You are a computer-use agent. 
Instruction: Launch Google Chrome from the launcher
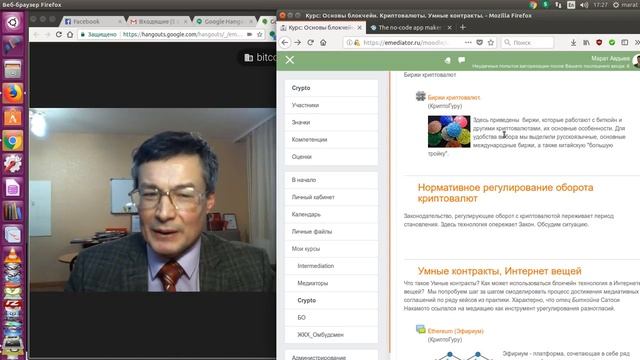tap(13, 141)
